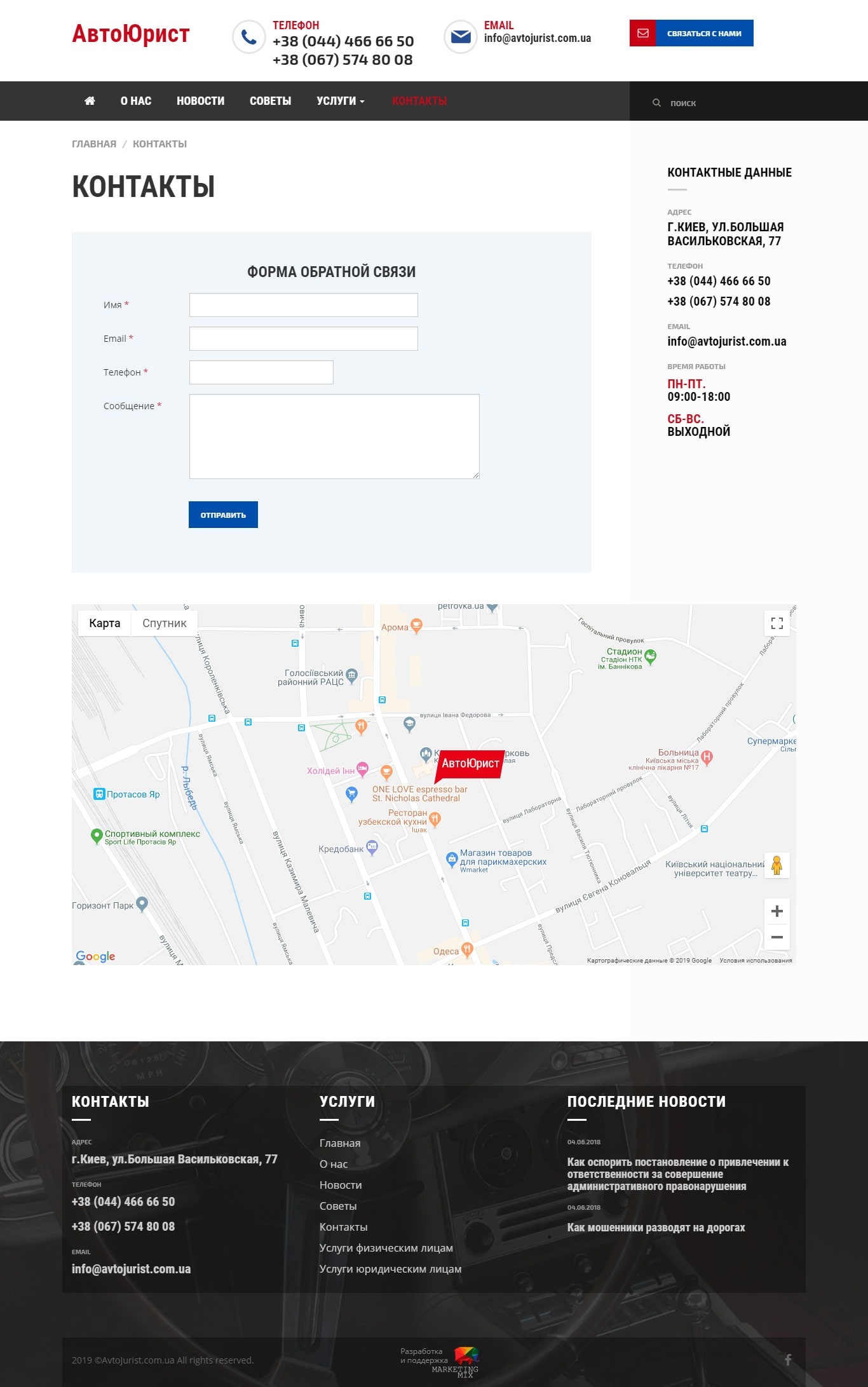The width and height of the screenshot is (868, 1387).
Task: Click the red АвтоЮрист map marker
Action: tap(470, 764)
